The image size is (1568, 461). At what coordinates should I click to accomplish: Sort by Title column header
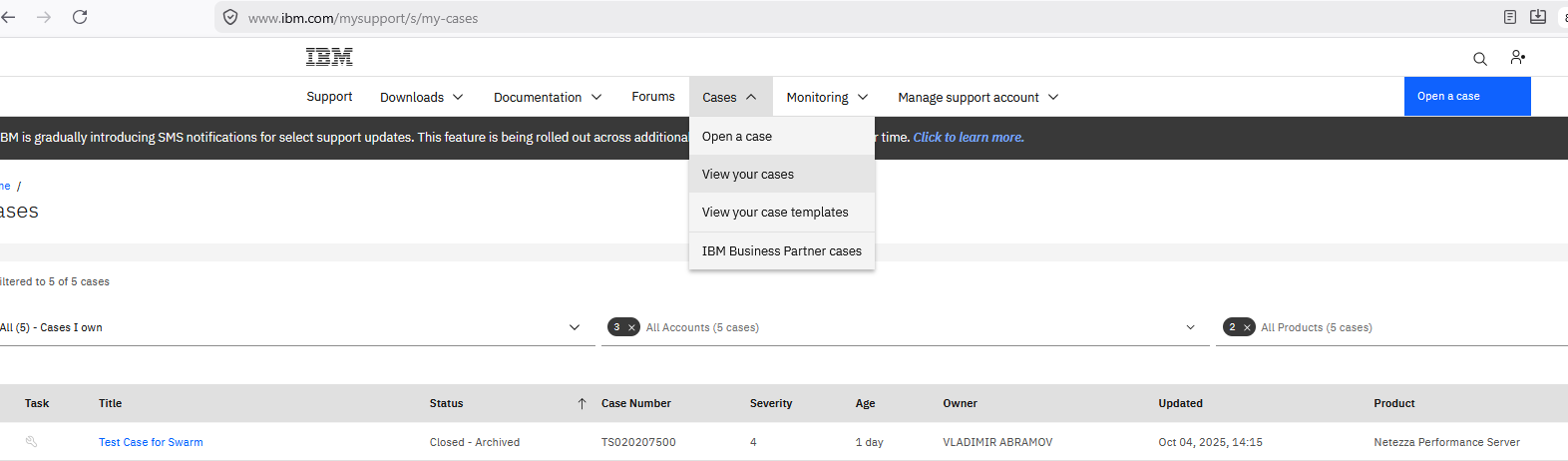(111, 403)
